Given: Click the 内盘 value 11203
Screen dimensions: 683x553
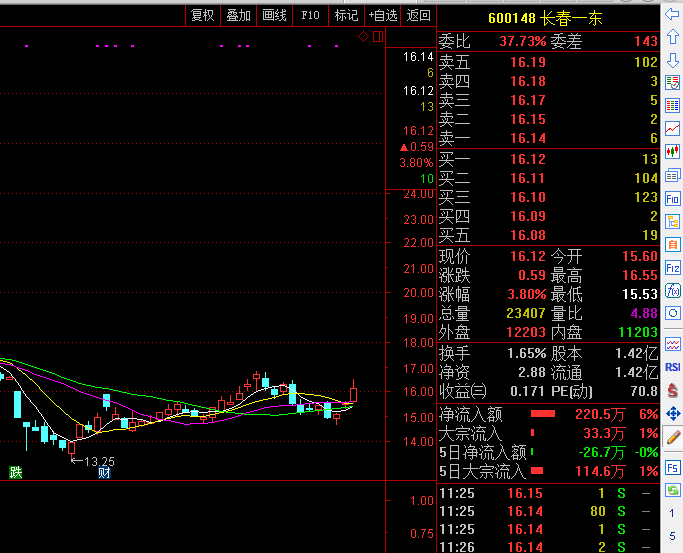Looking at the screenshot, I should [638, 333].
